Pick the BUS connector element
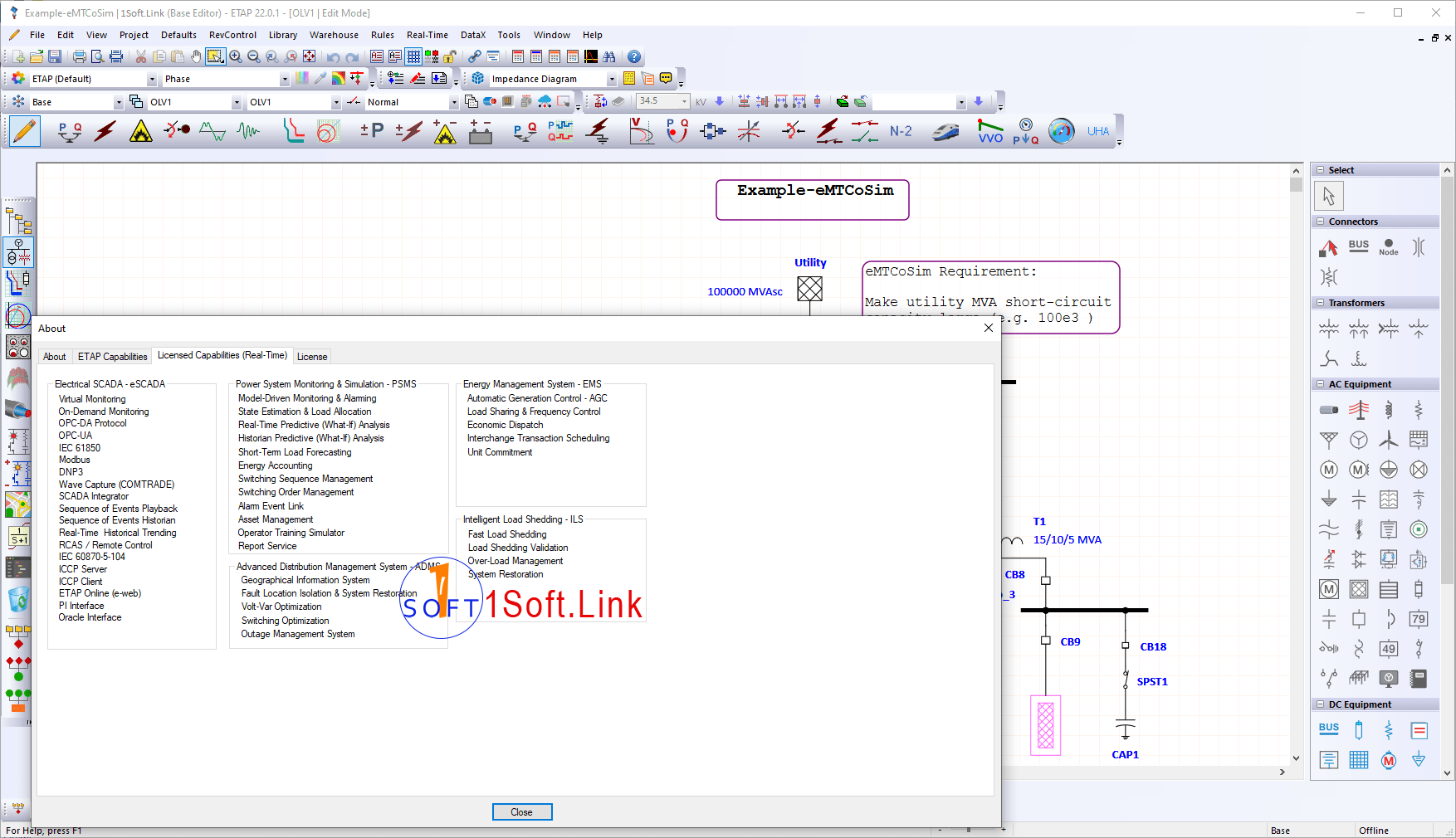 (x=1359, y=246)
